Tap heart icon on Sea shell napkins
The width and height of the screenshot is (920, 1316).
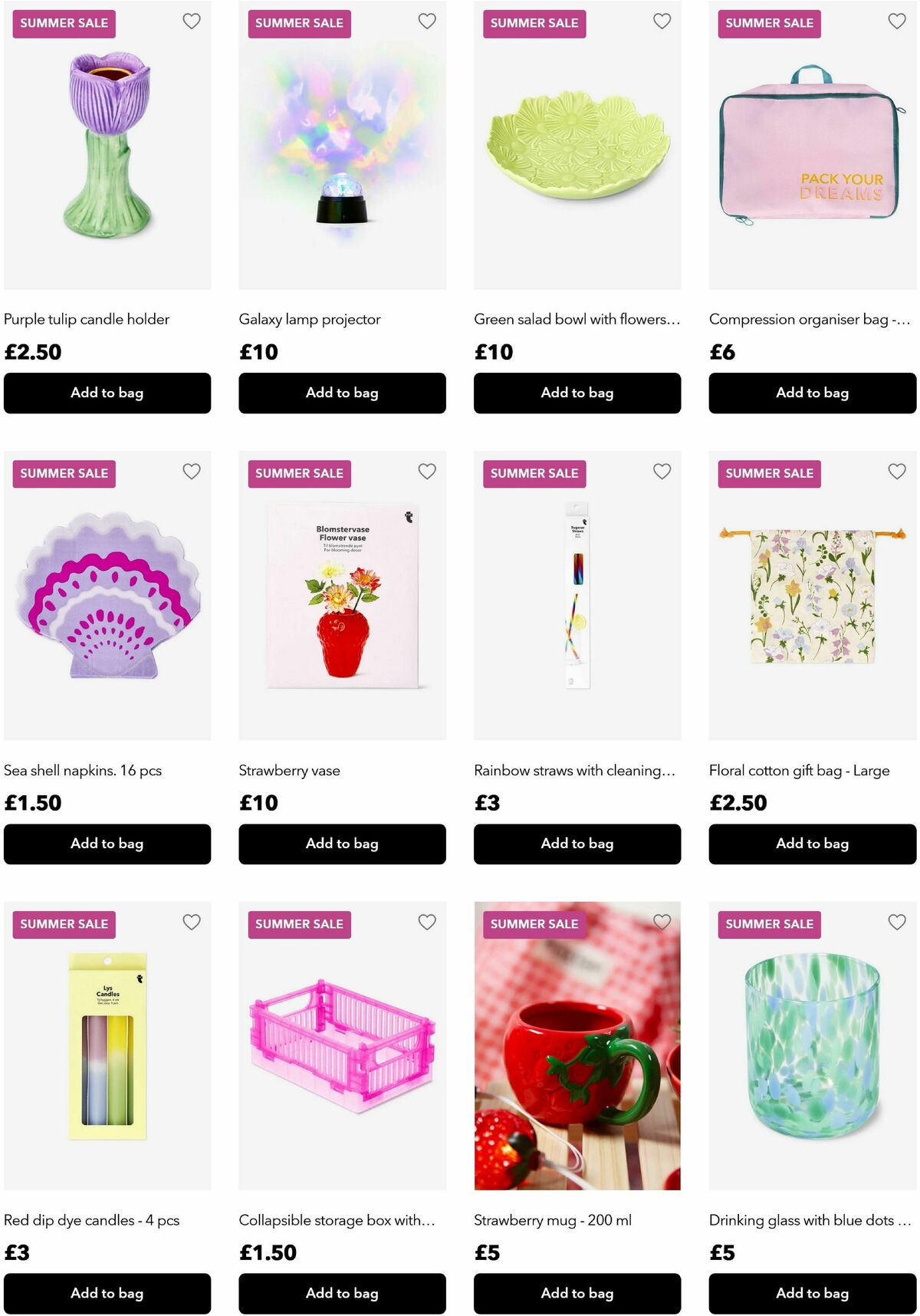(192, 472)
